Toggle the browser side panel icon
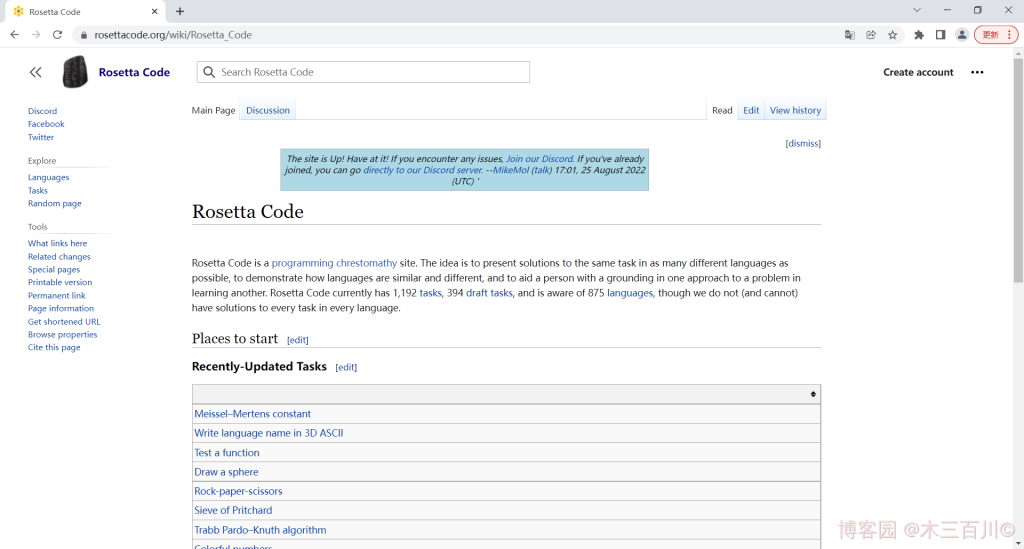This screenshot has height=549, width=1024. click(x=940, y=35)
